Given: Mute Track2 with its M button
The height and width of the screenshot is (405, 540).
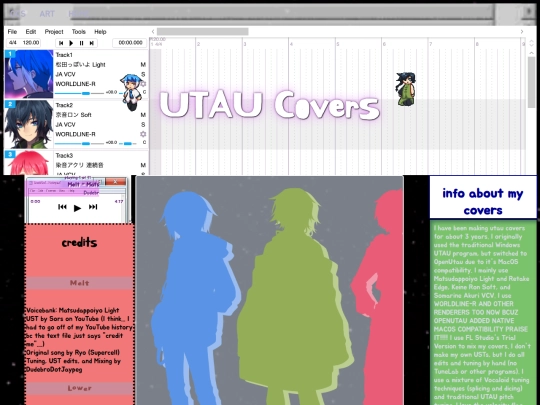Looking at the screenshot, I should point(143,115).
